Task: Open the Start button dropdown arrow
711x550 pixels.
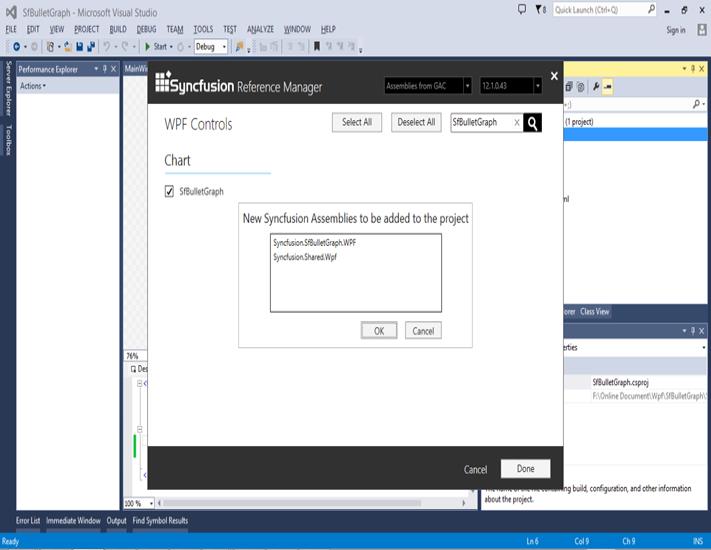Action: click(x=171, y=46)
